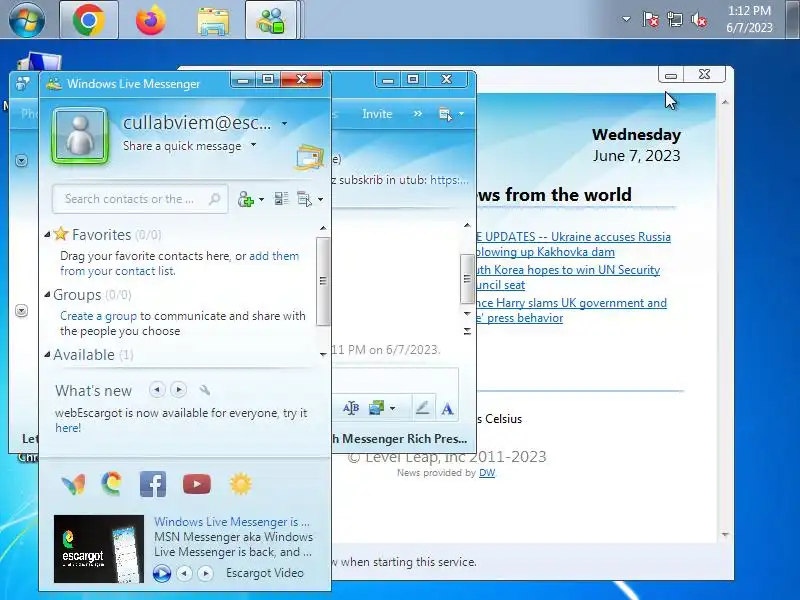Click the contact list scrollbar thumb

click(323, 281)
